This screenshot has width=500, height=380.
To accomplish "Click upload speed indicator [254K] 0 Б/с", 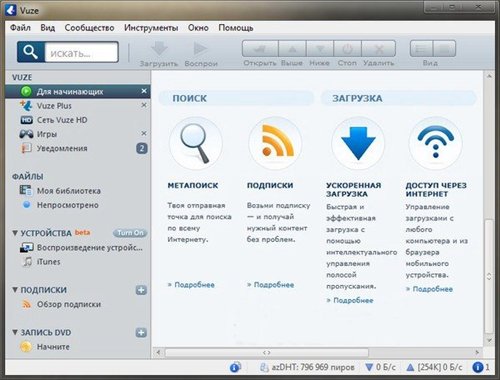I will click(x=435, y=367).
